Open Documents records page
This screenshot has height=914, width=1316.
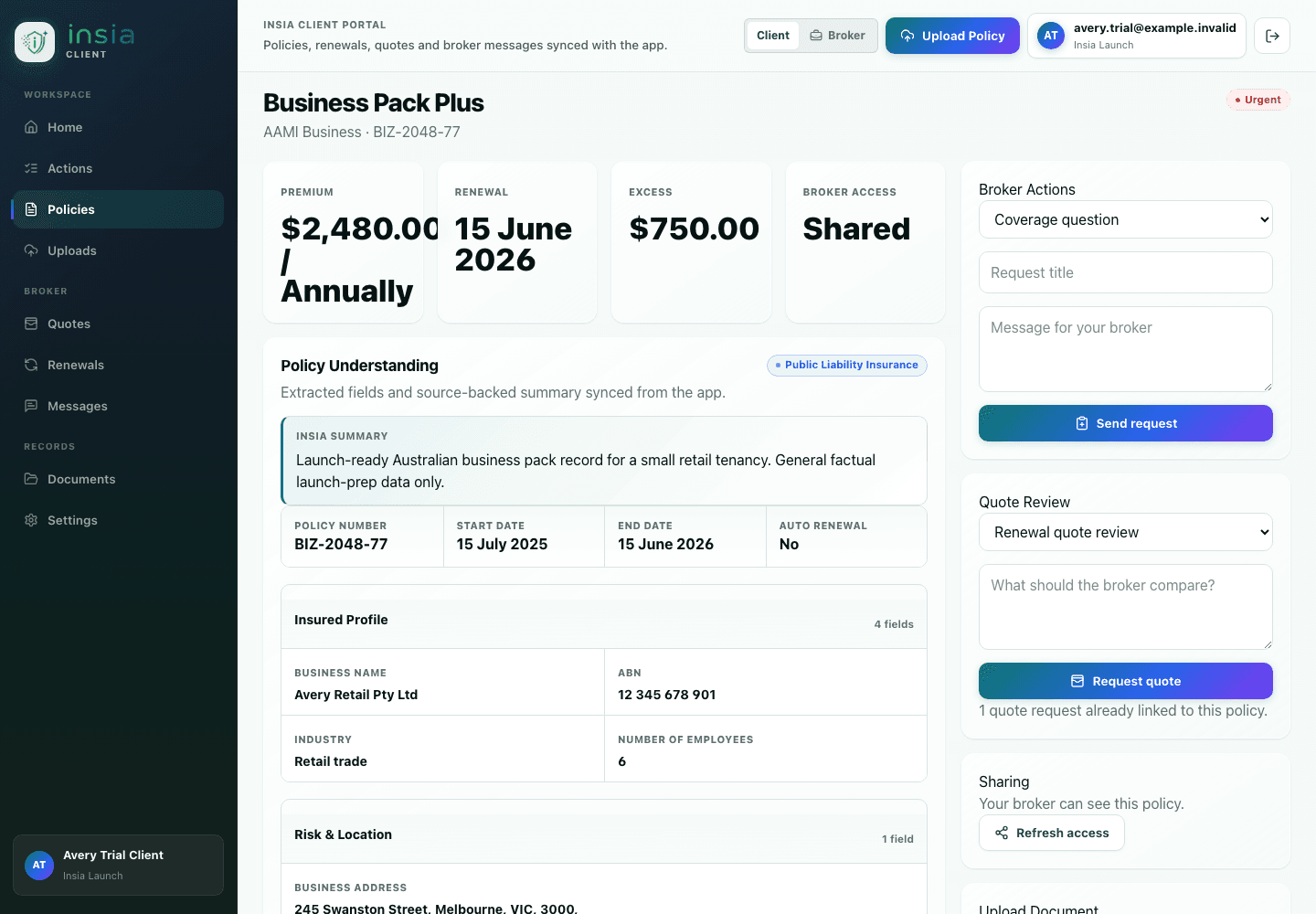tap(117, 479)
